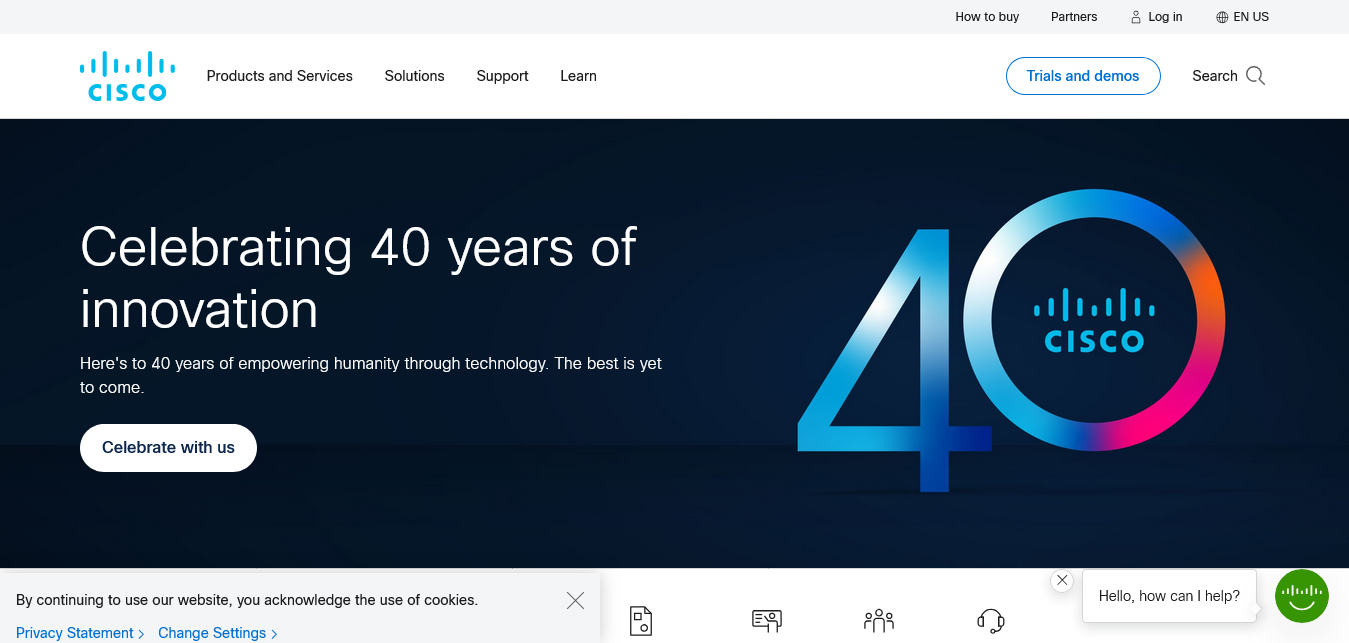The width and height of the screenshot is (1349, 643).
Task: Close the cookie notice banner
Action: pyautogui.click(x=575, y=600)
